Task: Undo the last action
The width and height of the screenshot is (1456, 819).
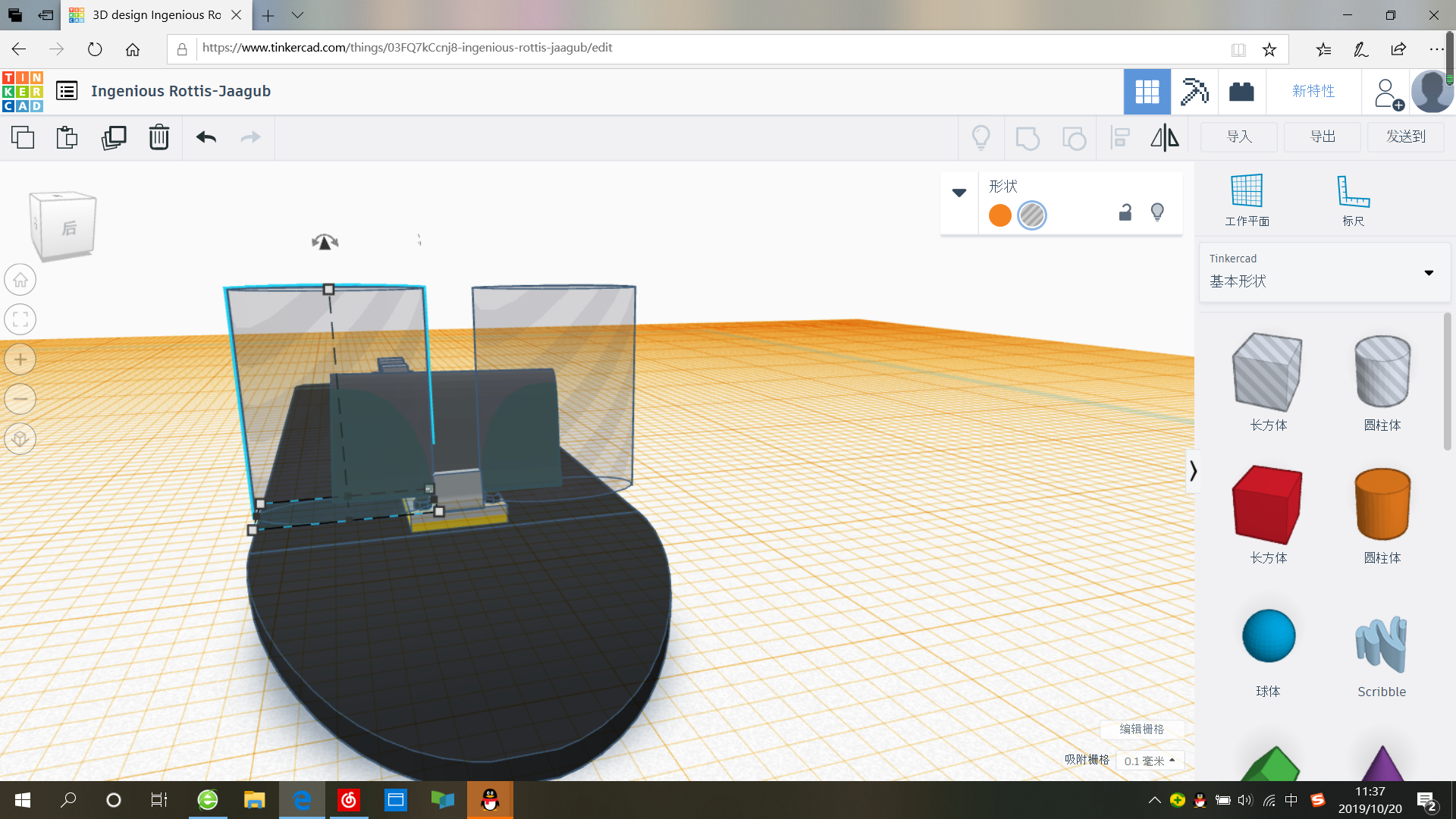Action: point(206,137)
